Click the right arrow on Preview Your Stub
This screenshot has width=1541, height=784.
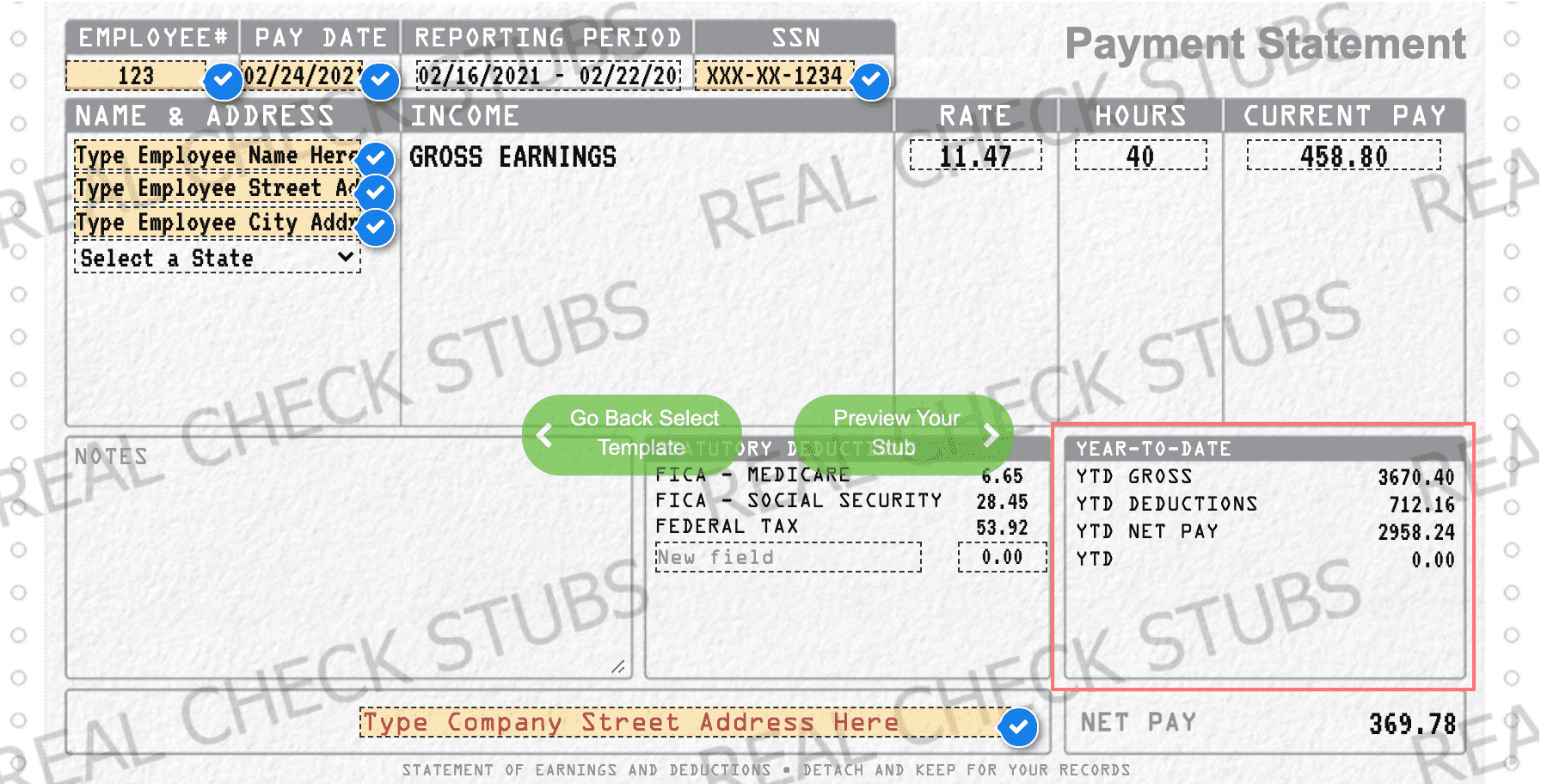coord(991,434)
